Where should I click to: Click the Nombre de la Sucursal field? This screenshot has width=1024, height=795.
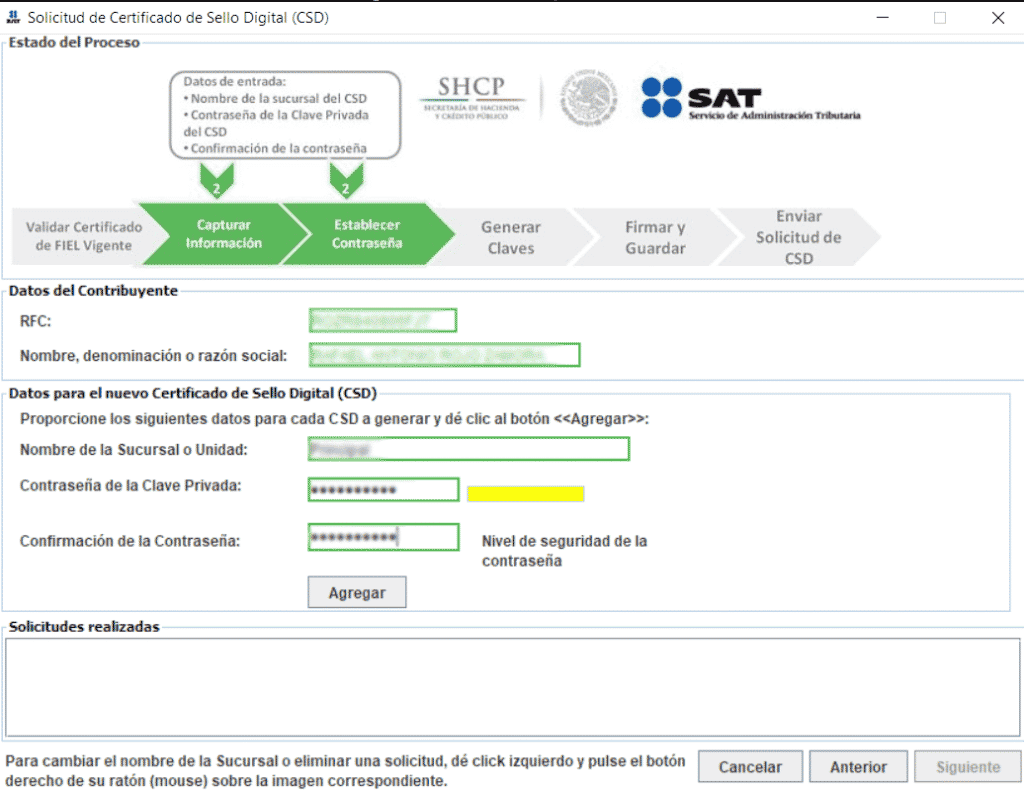468,449
